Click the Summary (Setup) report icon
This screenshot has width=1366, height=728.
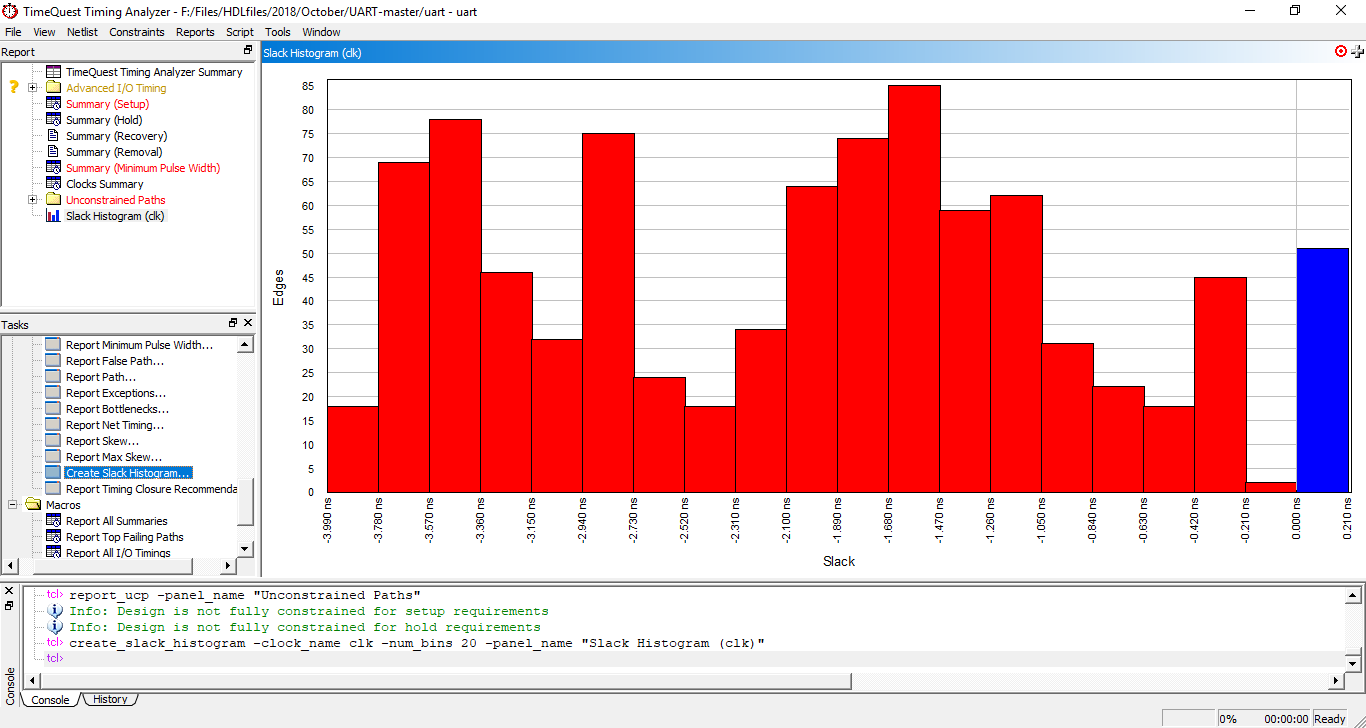(54, 104)
